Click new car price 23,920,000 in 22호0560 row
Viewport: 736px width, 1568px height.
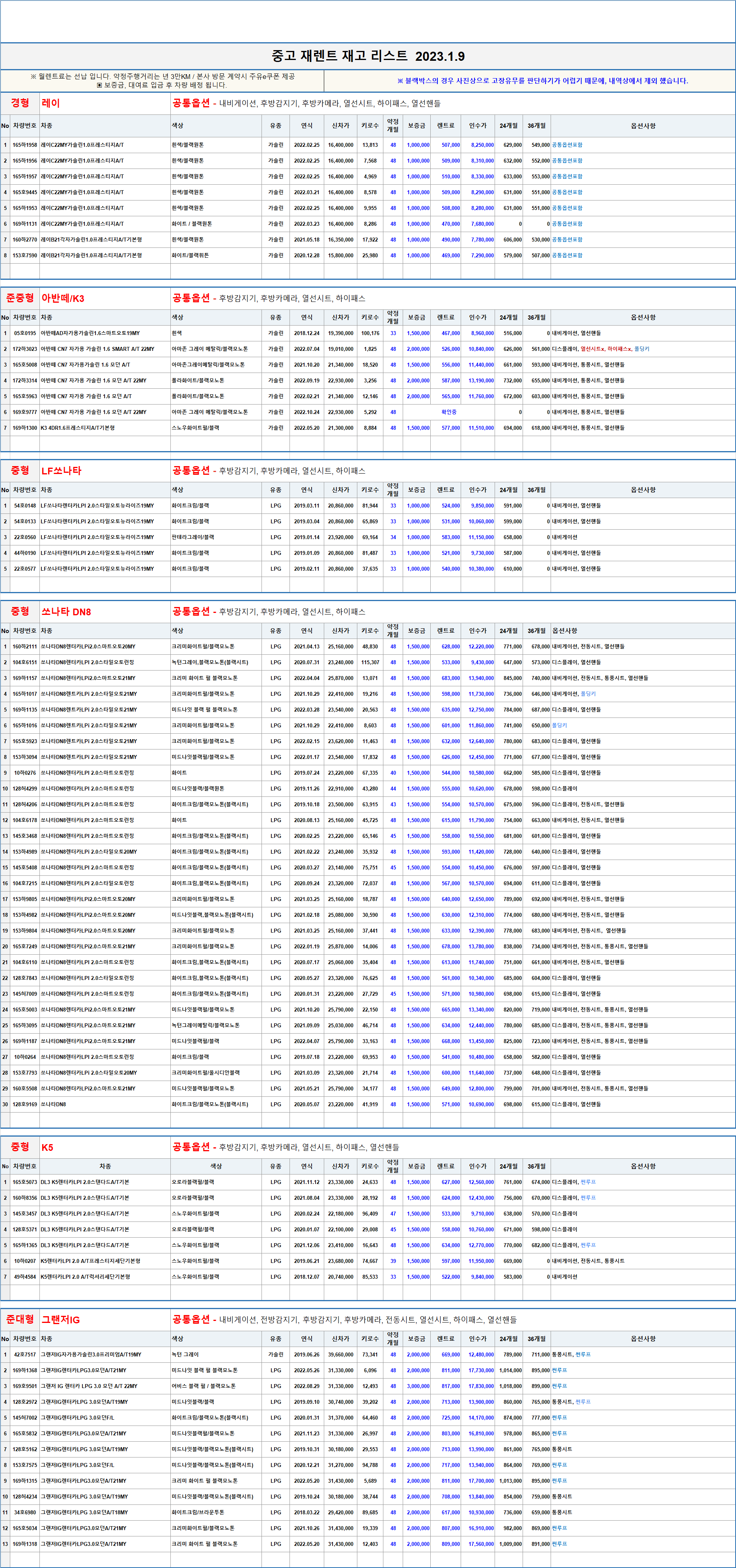341,538
